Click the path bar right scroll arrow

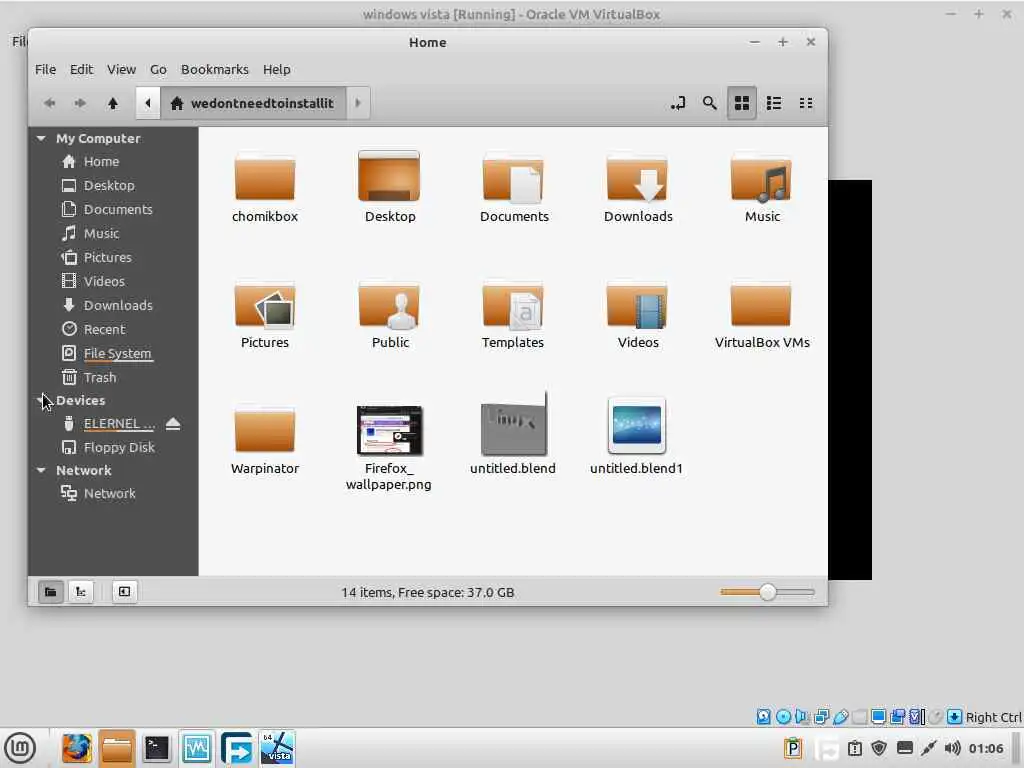click(x=358, y=103)
